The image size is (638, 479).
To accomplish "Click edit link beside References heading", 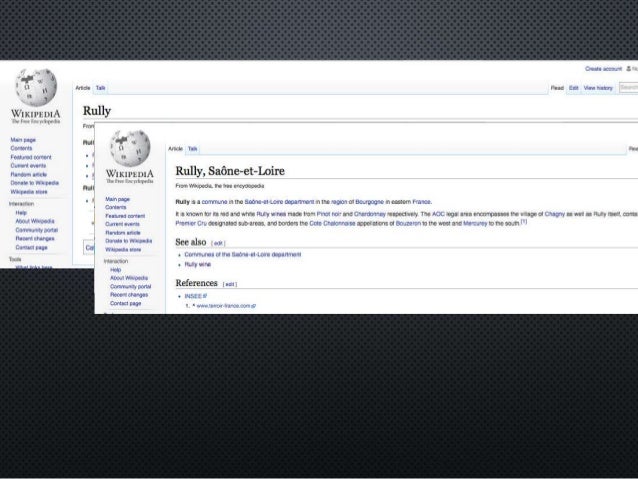I will [x=230, y=284].
